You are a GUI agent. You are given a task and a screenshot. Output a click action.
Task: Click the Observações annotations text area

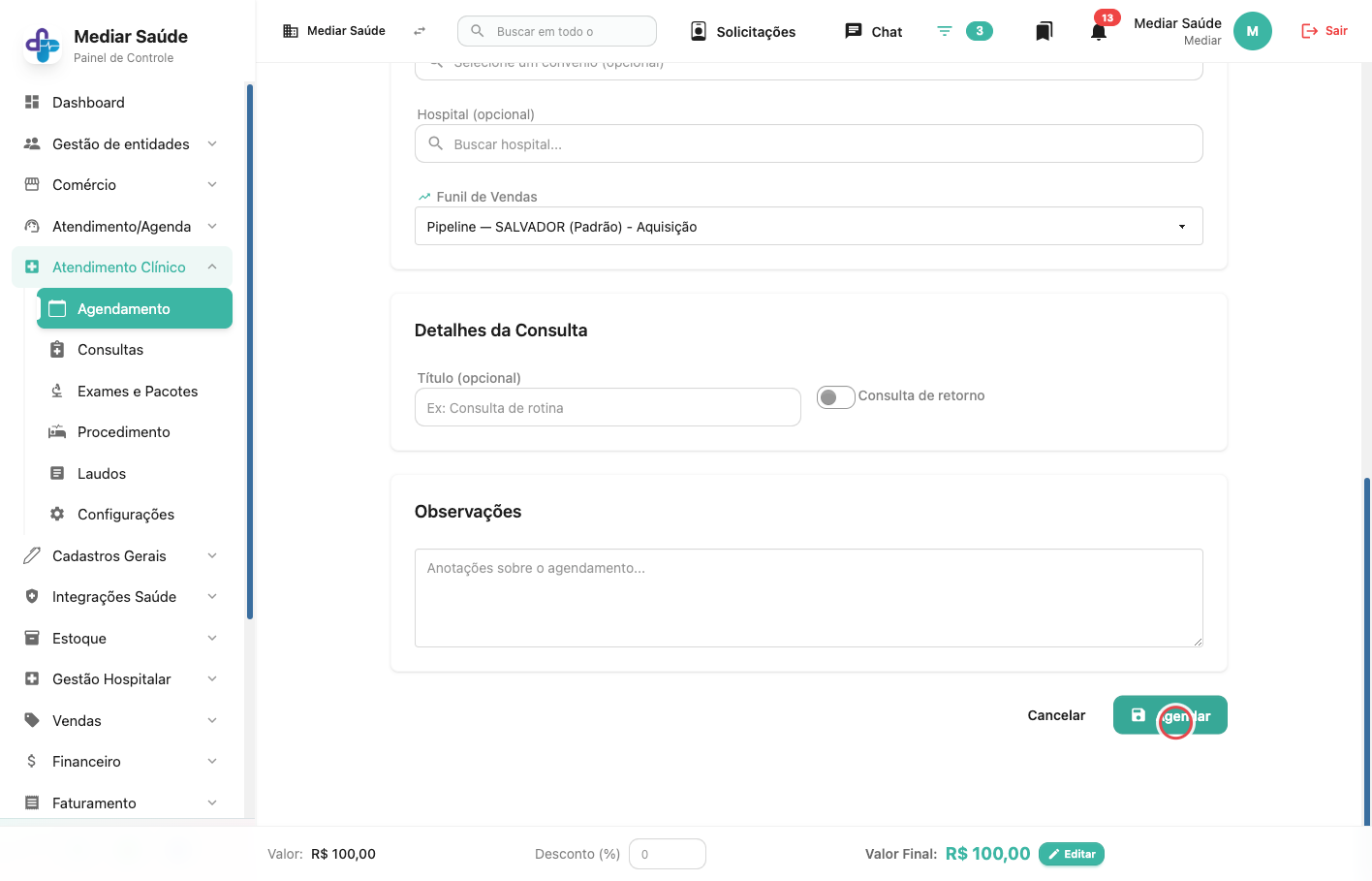[808, 598]
